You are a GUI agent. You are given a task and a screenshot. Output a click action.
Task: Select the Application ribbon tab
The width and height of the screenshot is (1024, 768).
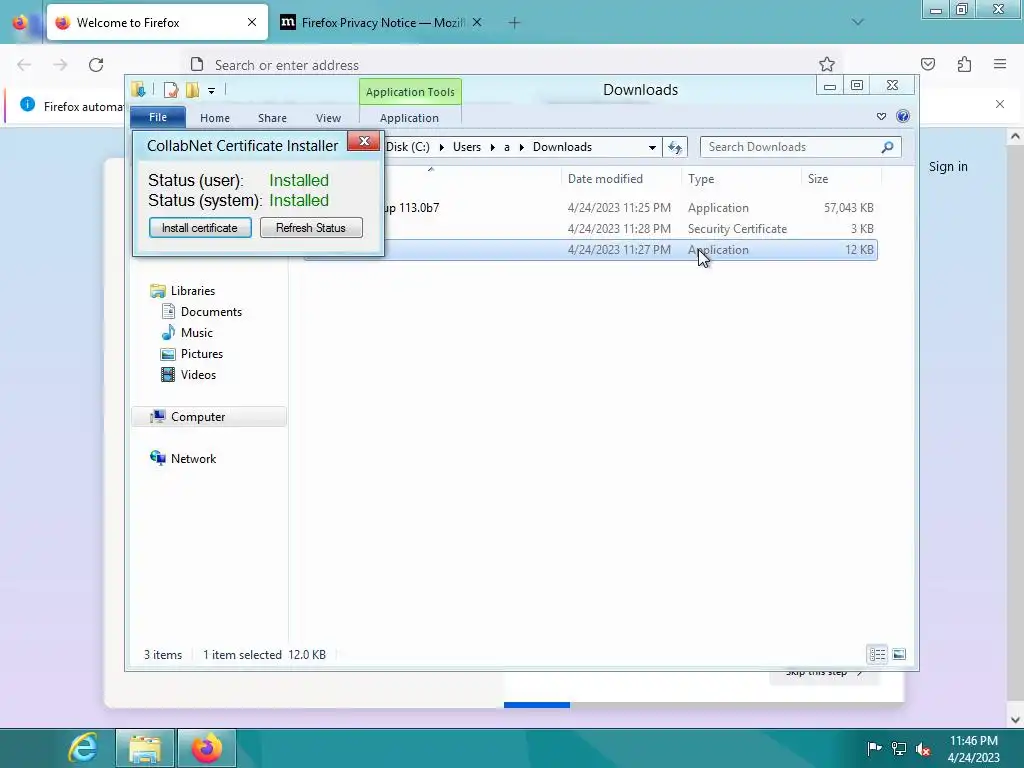(409, 118)
